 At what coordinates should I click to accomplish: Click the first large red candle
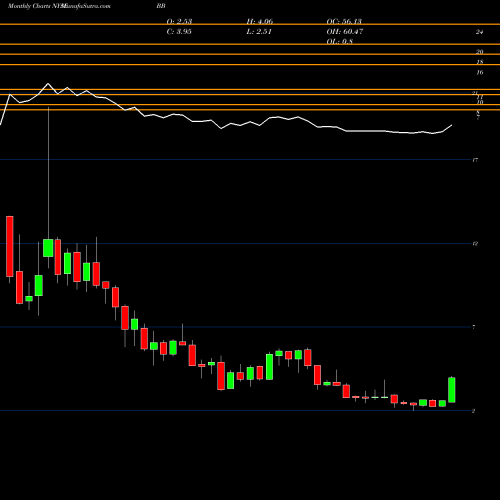pyautogui.click(x=10, y=246)
